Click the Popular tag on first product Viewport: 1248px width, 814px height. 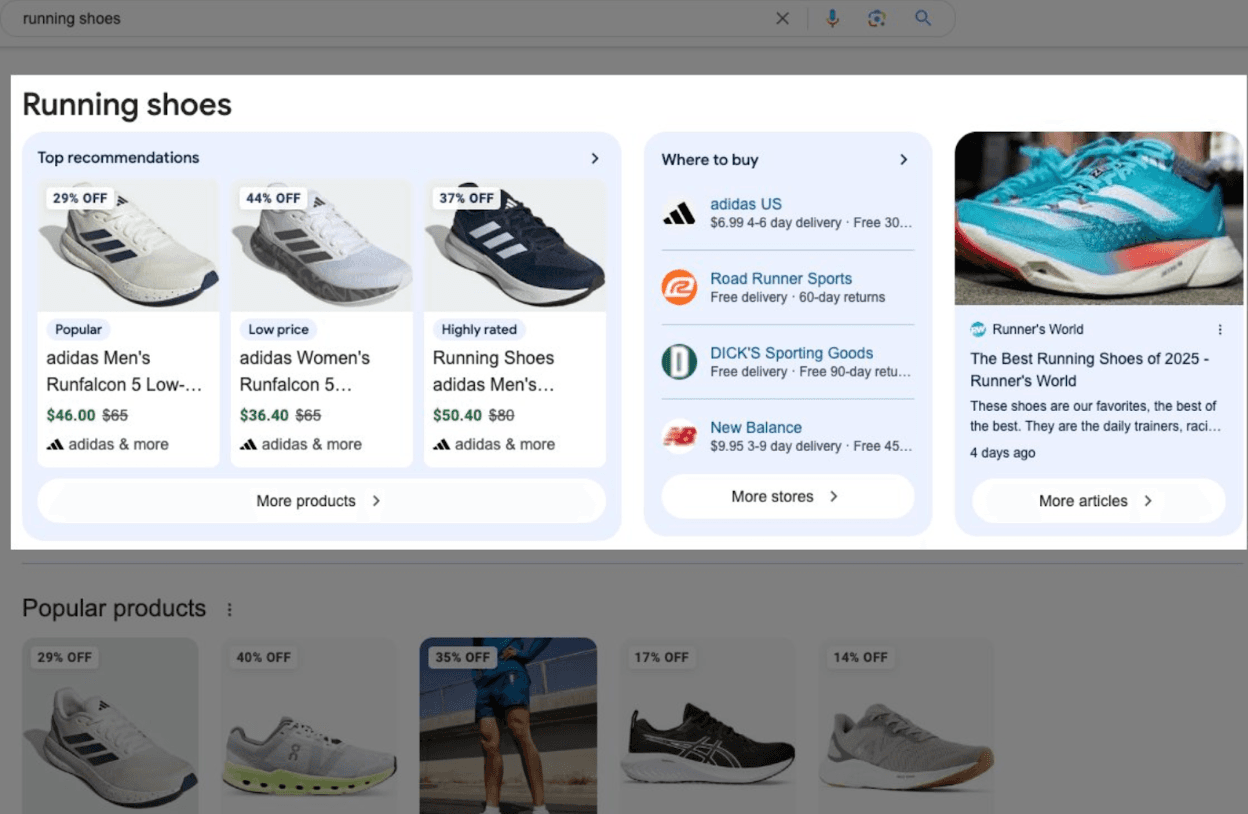coord(78,329)
